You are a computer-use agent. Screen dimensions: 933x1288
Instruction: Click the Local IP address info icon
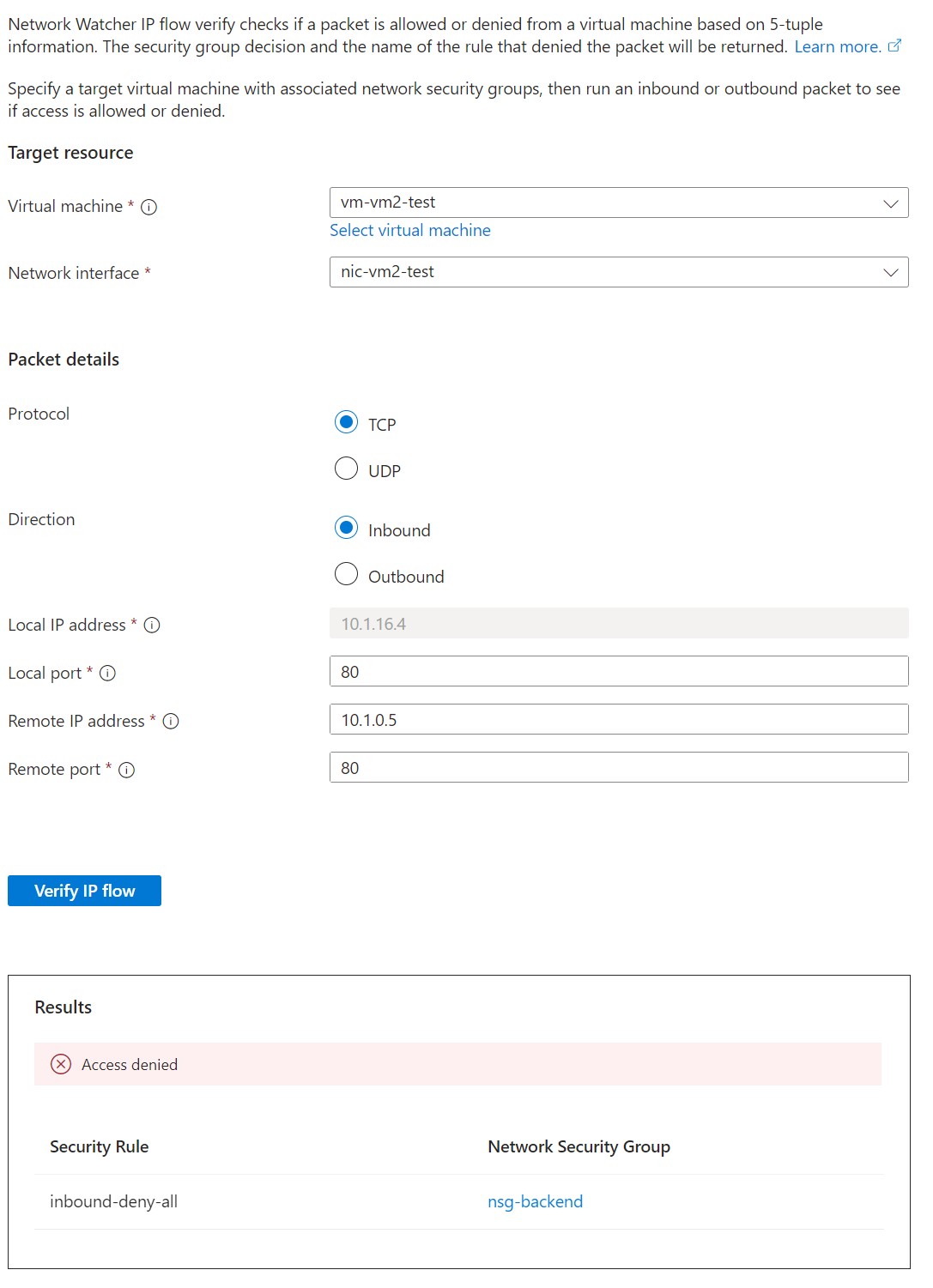coord(152,626)
